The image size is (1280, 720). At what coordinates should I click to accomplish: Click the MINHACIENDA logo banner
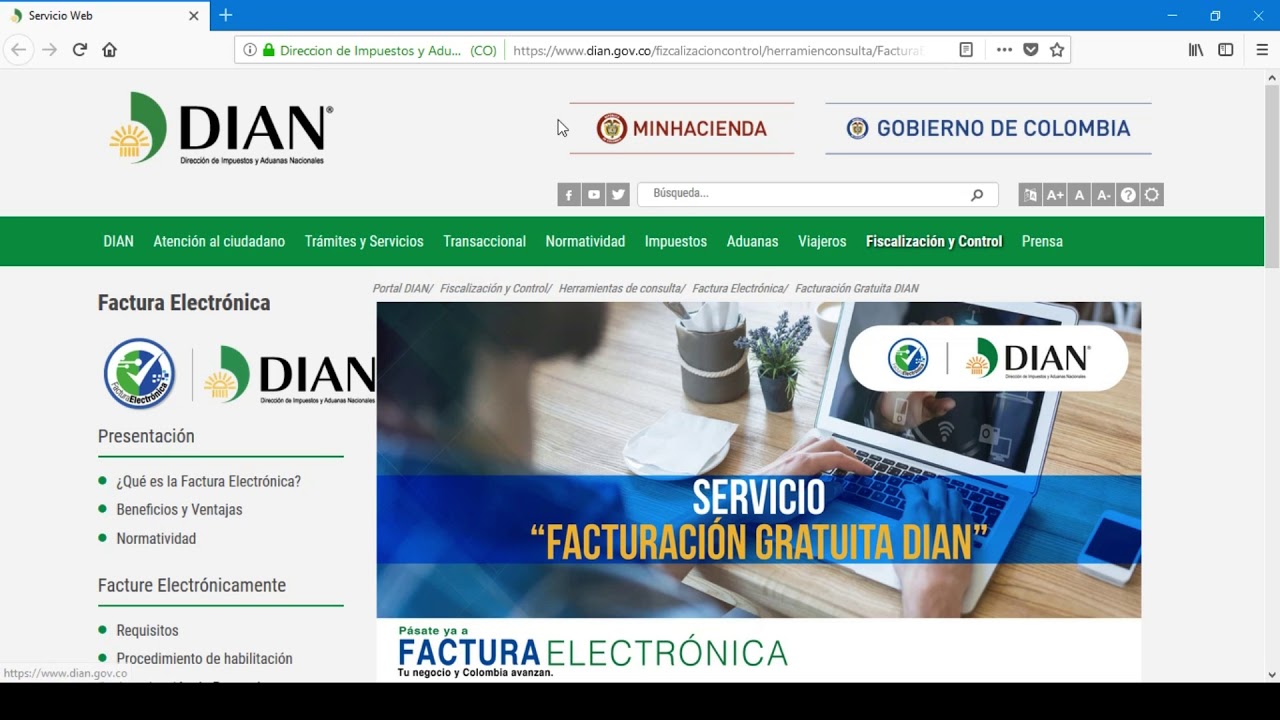pyautogui.click(x=682, y=128)
